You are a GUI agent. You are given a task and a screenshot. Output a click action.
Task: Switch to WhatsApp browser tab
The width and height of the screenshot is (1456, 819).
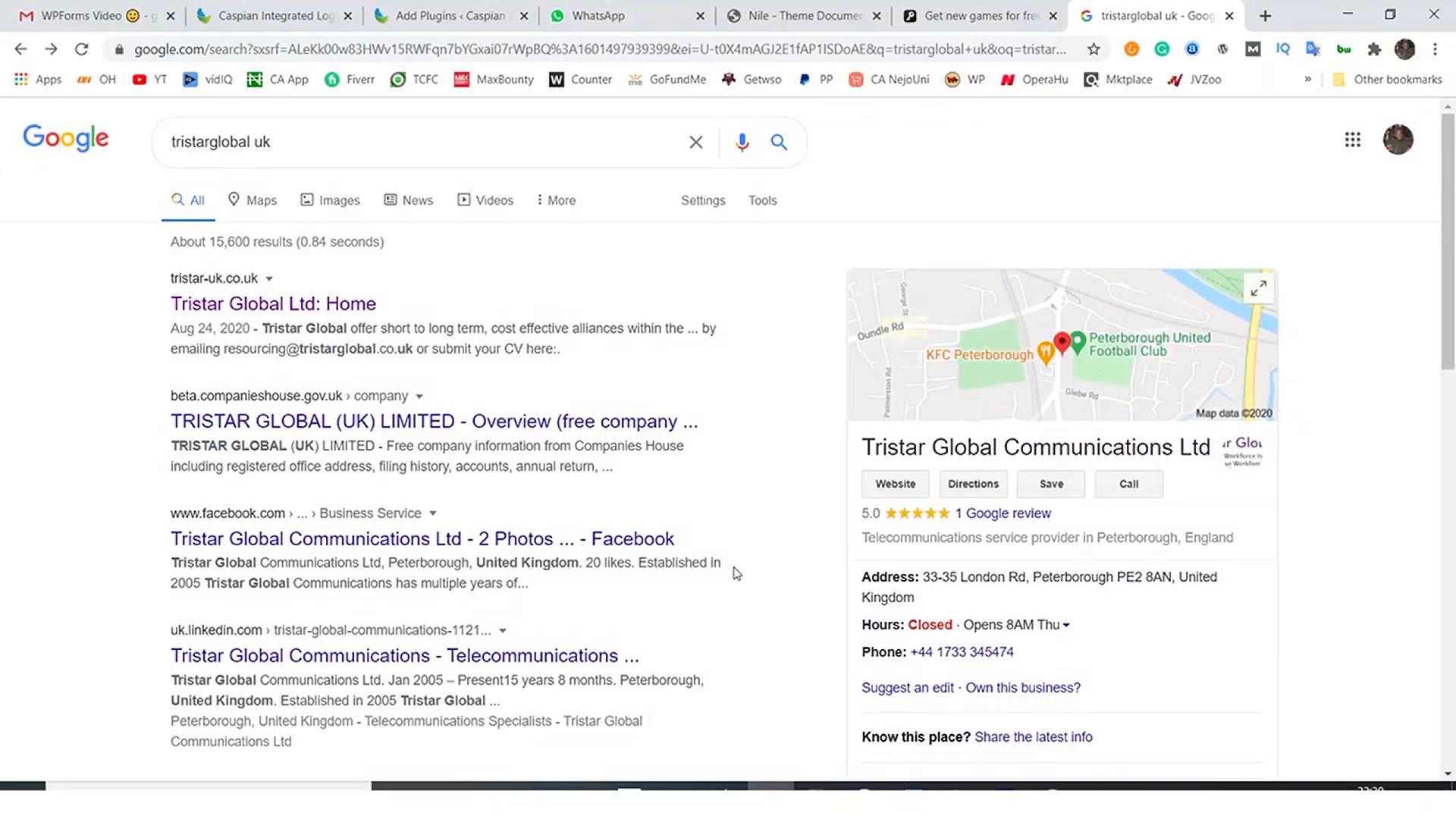coord(626,16)
